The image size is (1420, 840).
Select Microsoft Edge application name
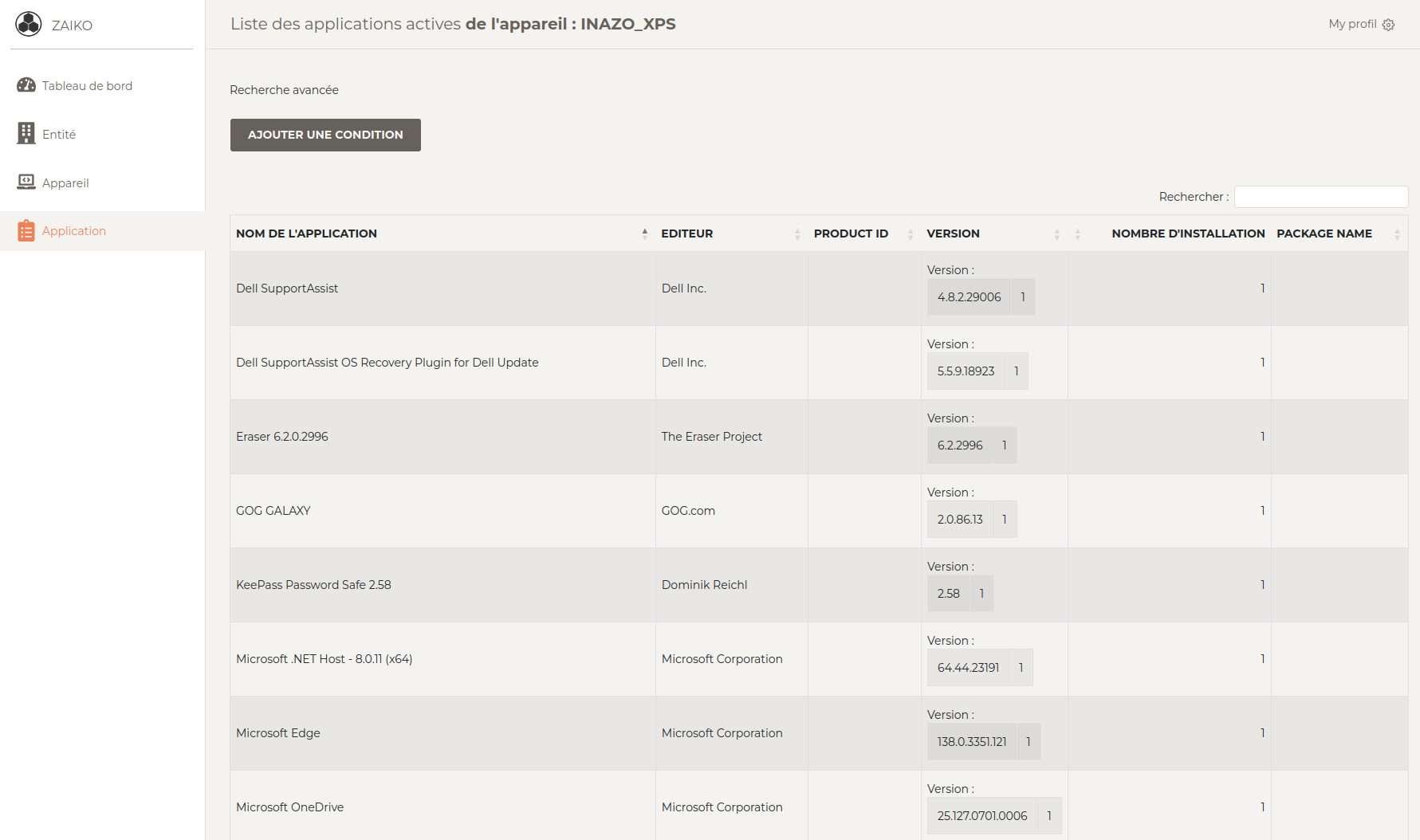pyautogui.click(x=278, y=733)
